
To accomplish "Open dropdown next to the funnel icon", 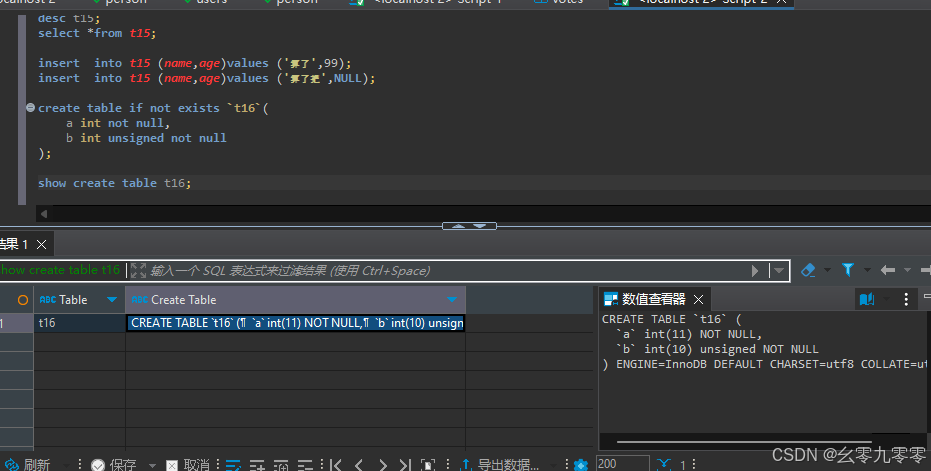I will pyautogui.click(x=867, y=270).
